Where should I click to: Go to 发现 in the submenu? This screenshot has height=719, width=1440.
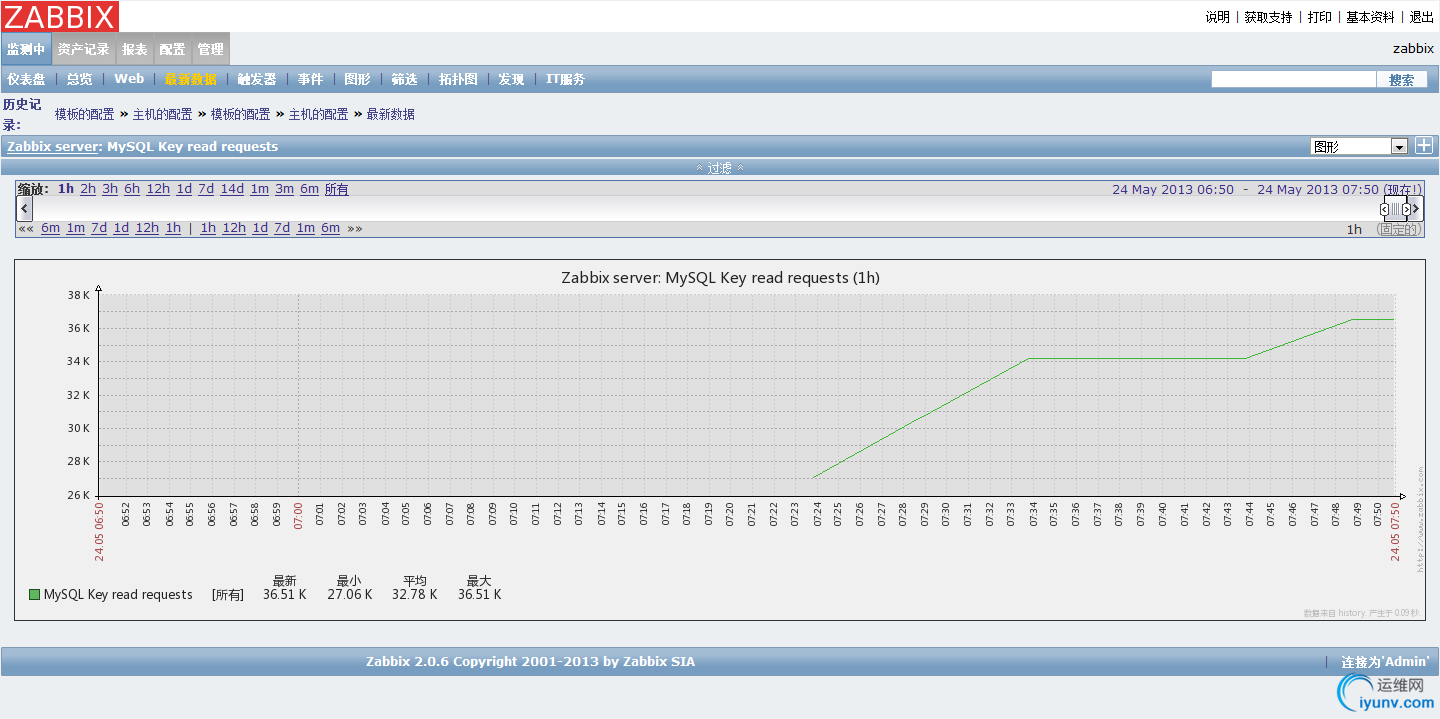[511, 79]
